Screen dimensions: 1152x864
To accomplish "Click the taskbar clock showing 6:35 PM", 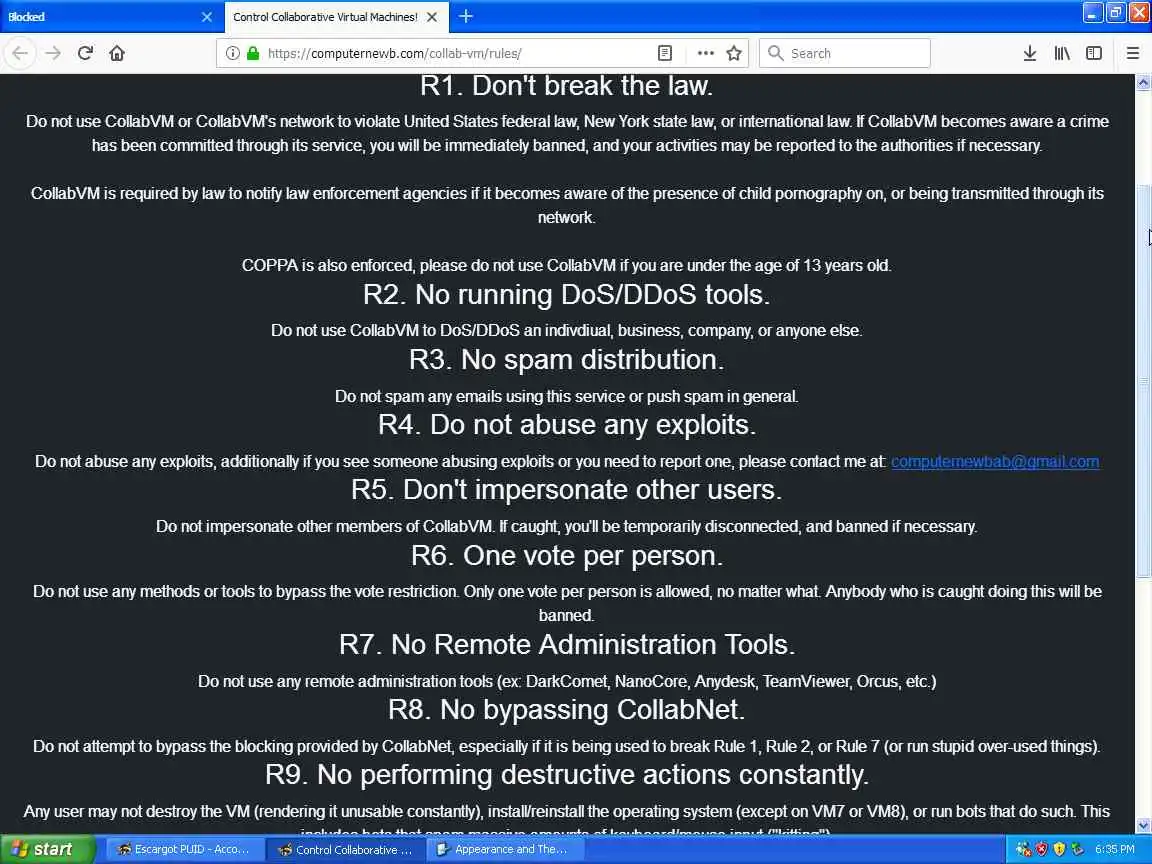I will 1115,849.
